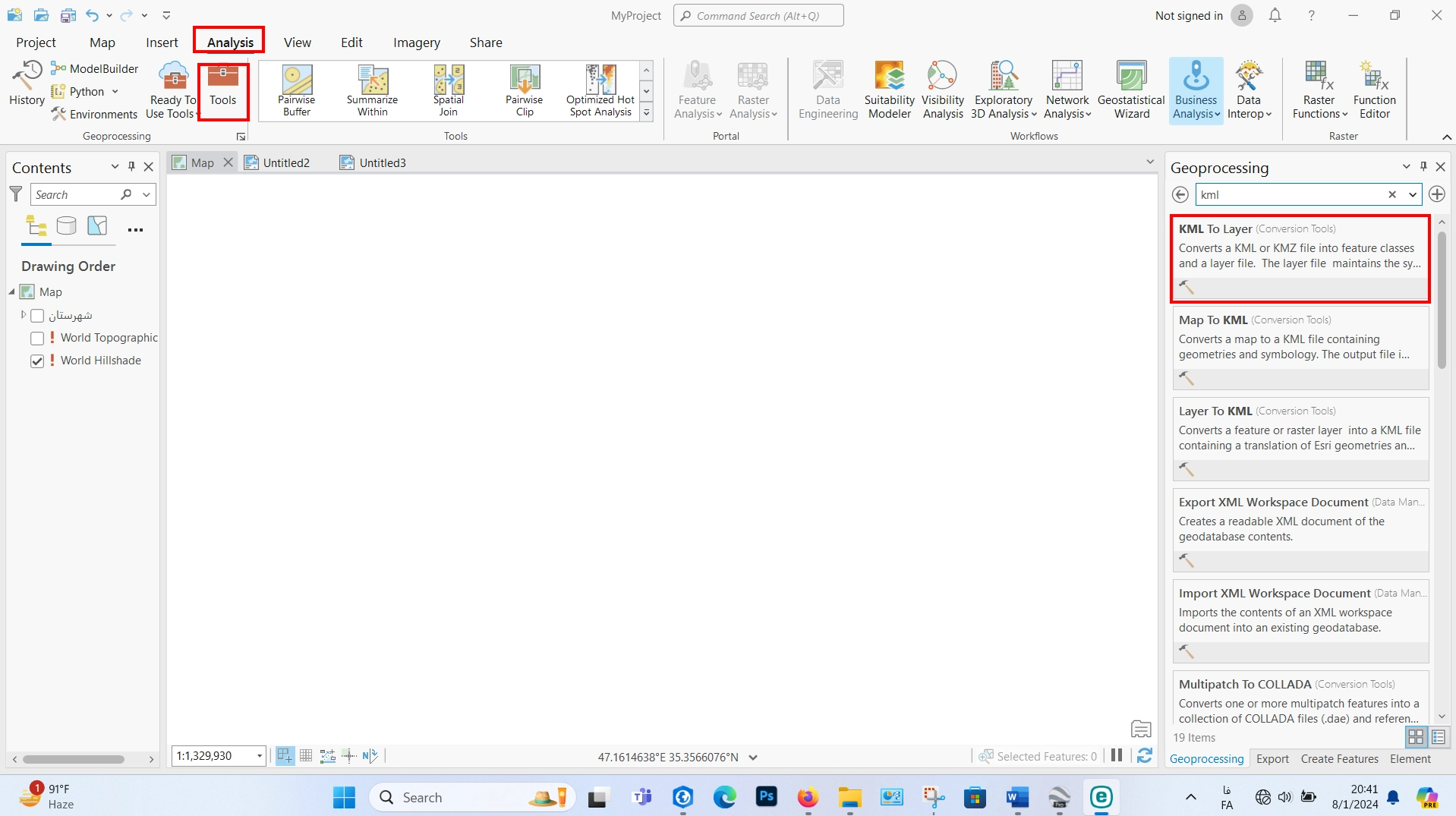Toggle constraints button in status bar

(x=327, y=756)
